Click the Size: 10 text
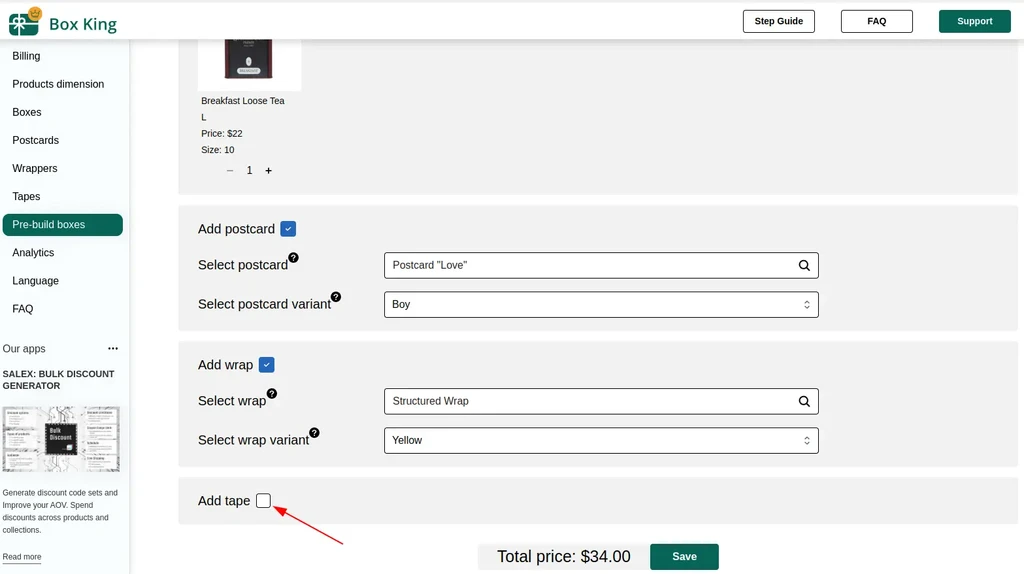The height and width of the screenshot is (574, 1024). [217, 150]
